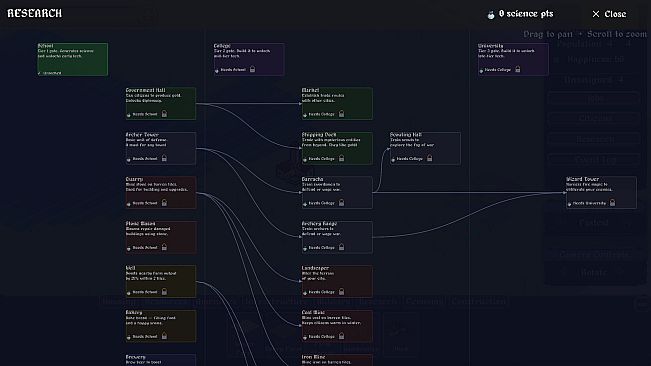Close the Research screen
Viewport: 651px width, 366px height.
click(609, 14)
